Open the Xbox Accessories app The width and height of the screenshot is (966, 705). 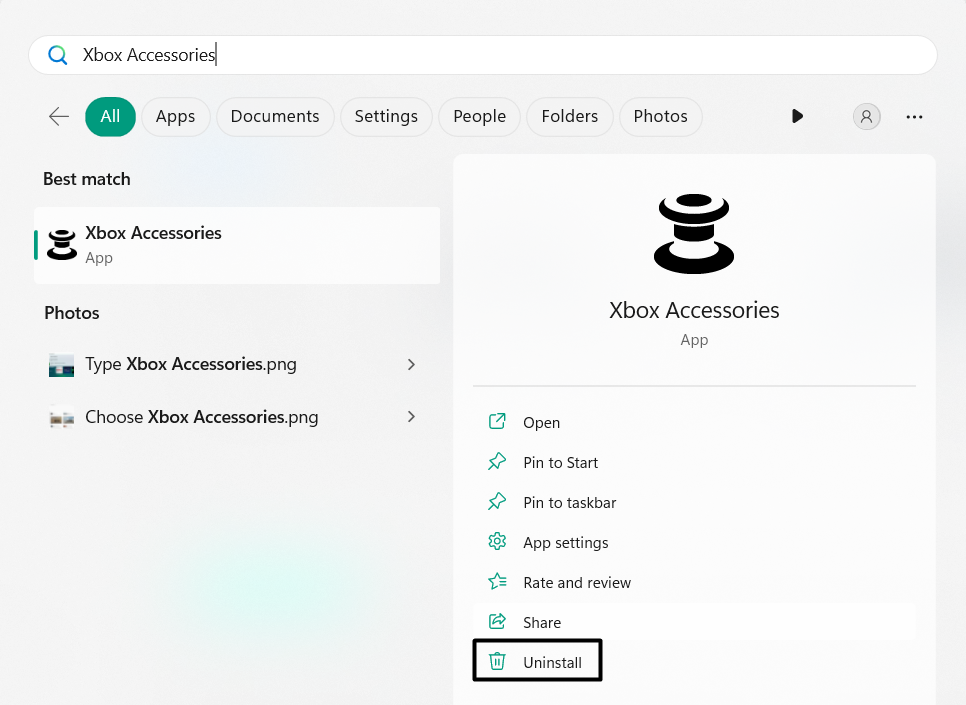541,423
